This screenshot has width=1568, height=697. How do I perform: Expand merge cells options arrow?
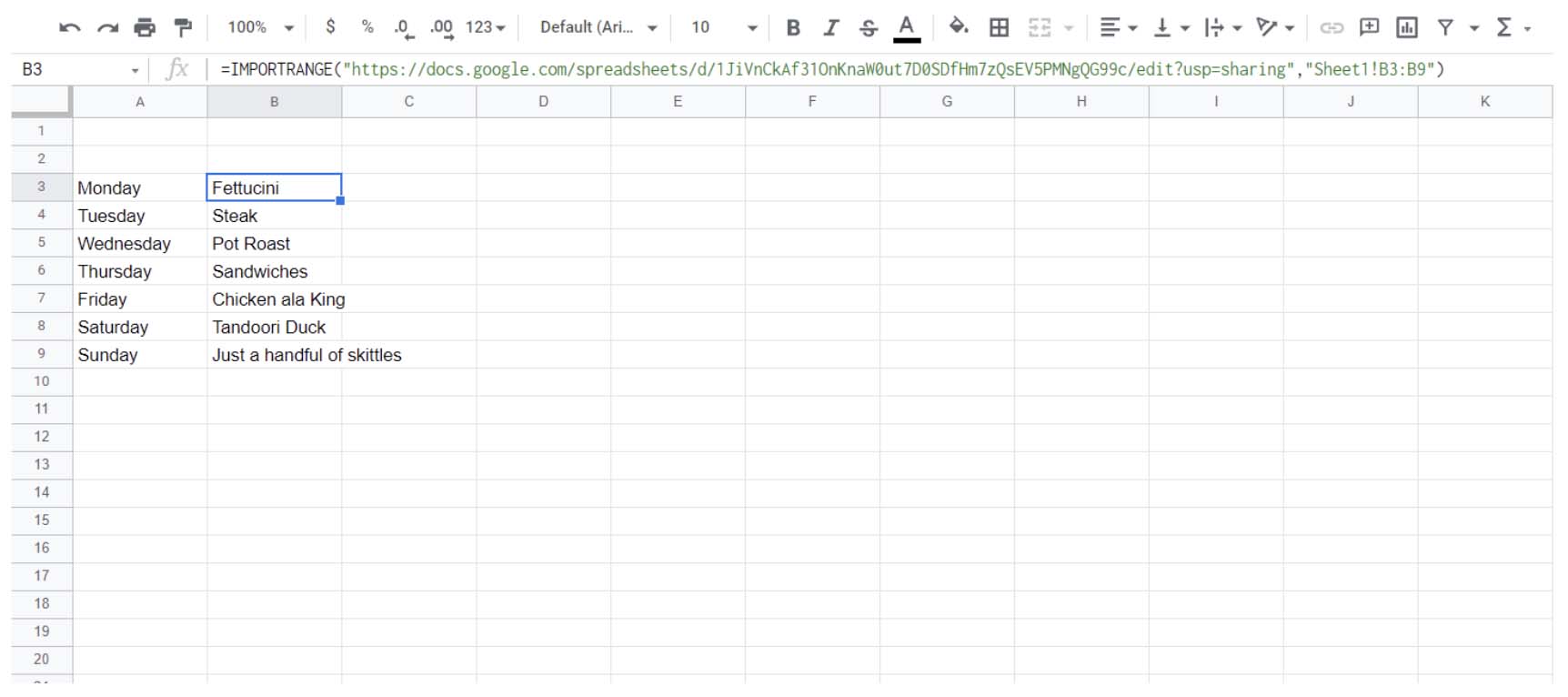(x=1069, y=28)
